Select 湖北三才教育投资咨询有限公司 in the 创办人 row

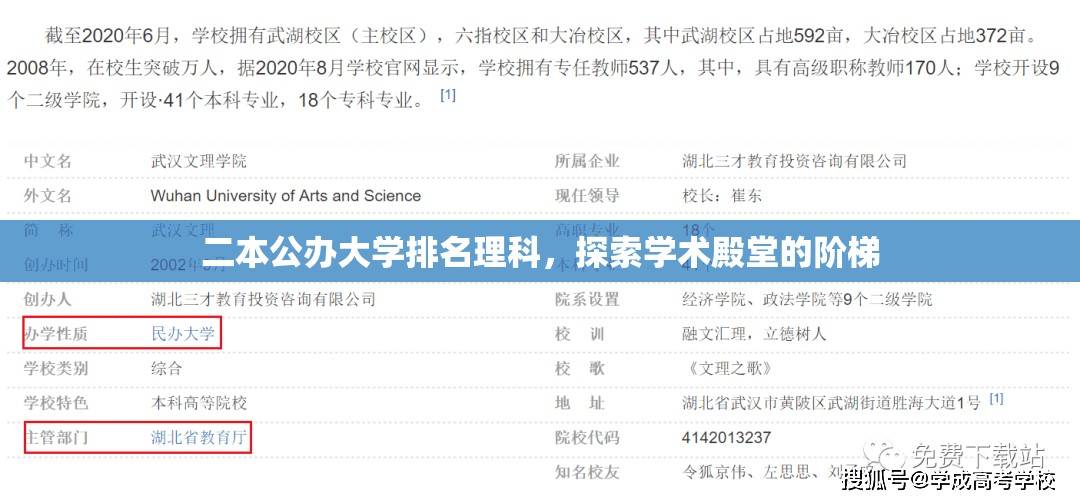263,300
